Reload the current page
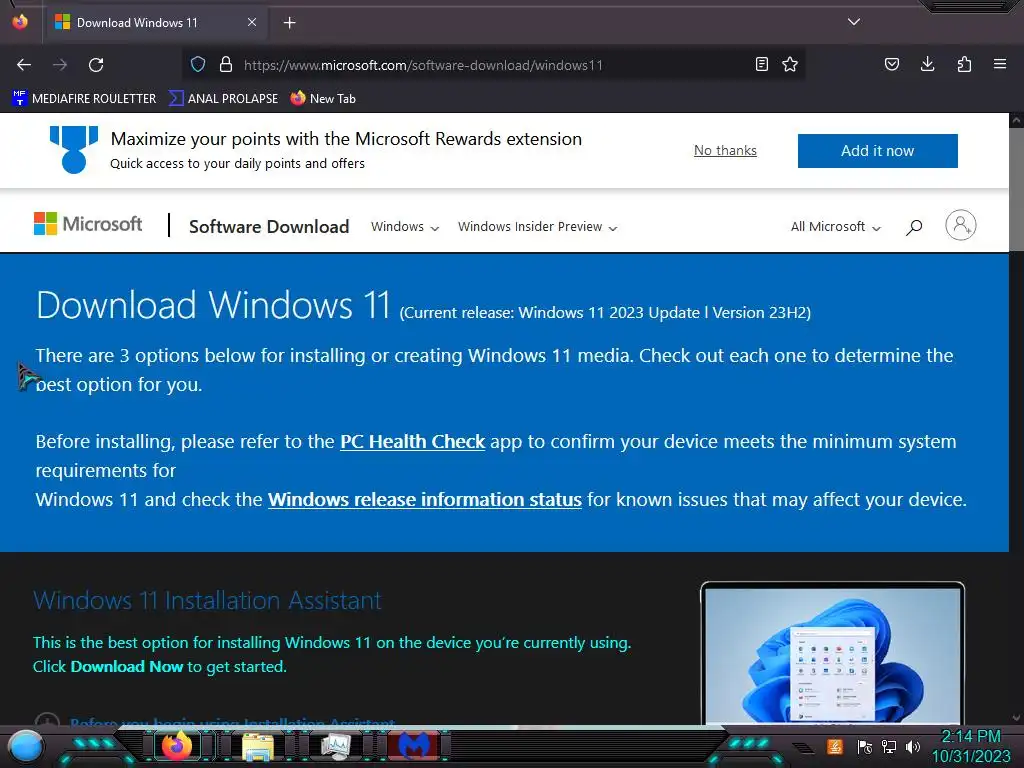This screenshot has width=1024, height=768. point(96,65)
